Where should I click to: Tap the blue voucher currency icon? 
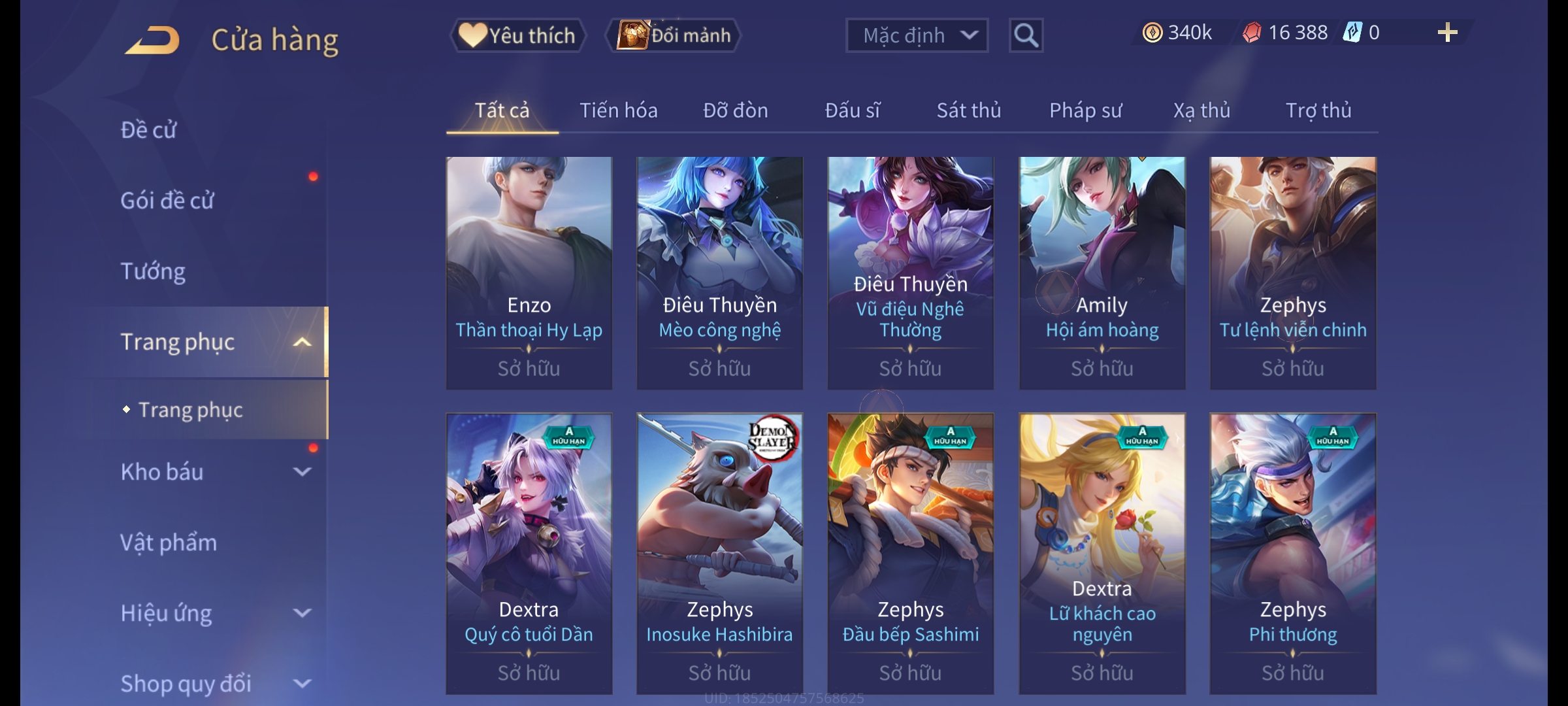click(x=1352, y=33)
